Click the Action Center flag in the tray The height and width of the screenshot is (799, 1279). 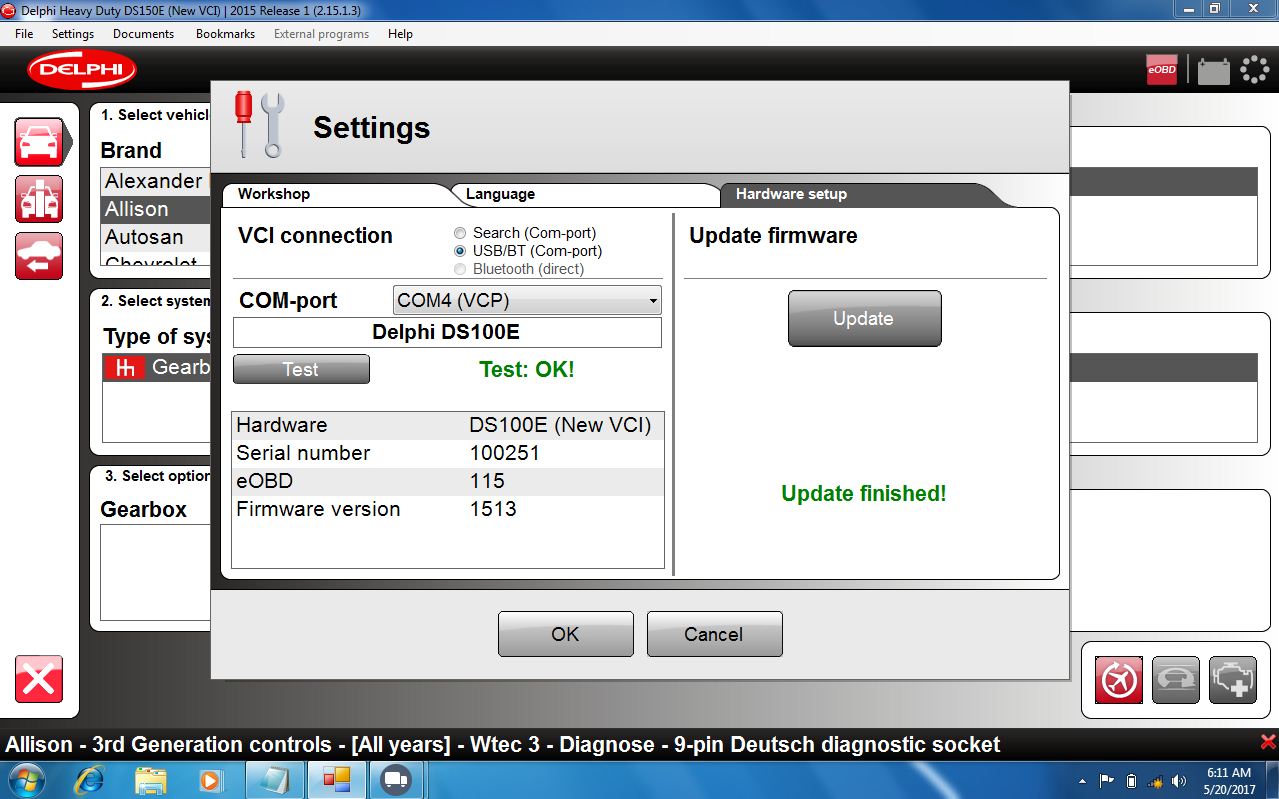(x=1107, y=781)
